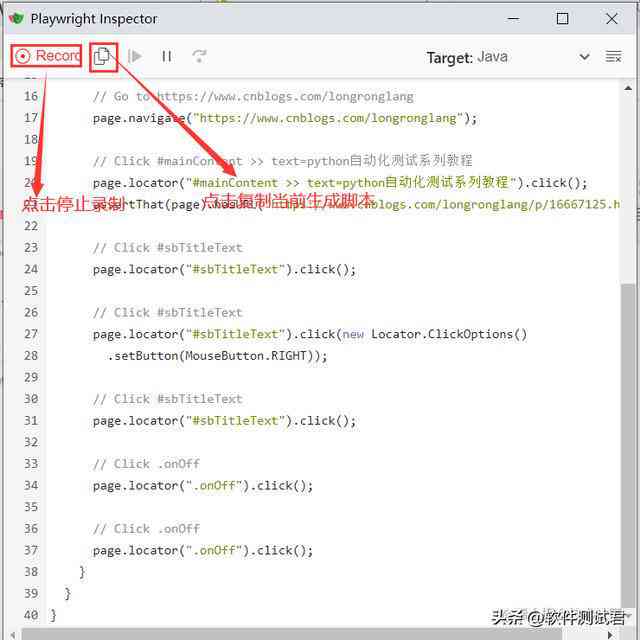Click line 34 .onOff click statement

pos(202,486)
